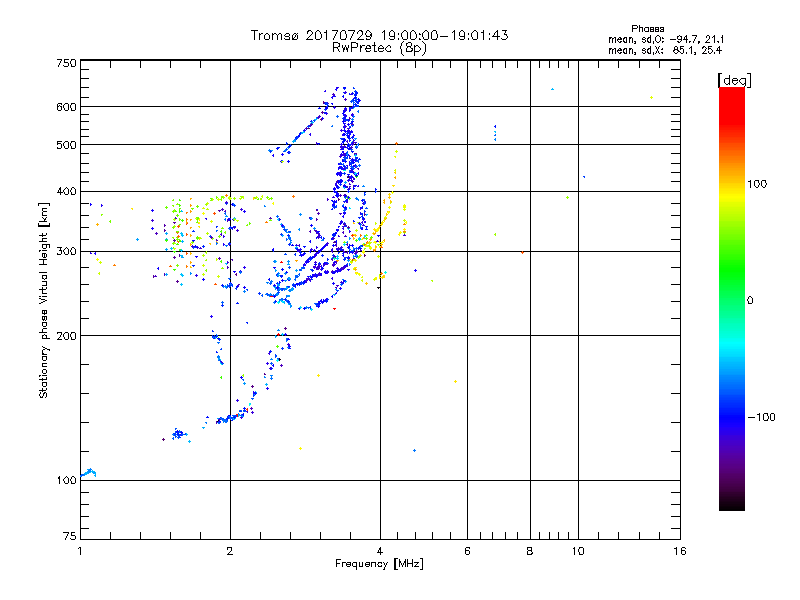Screen dimensions: 800x600
Task: Click the y-axis label '100' on the height axis
Action: tap(66, 481)
